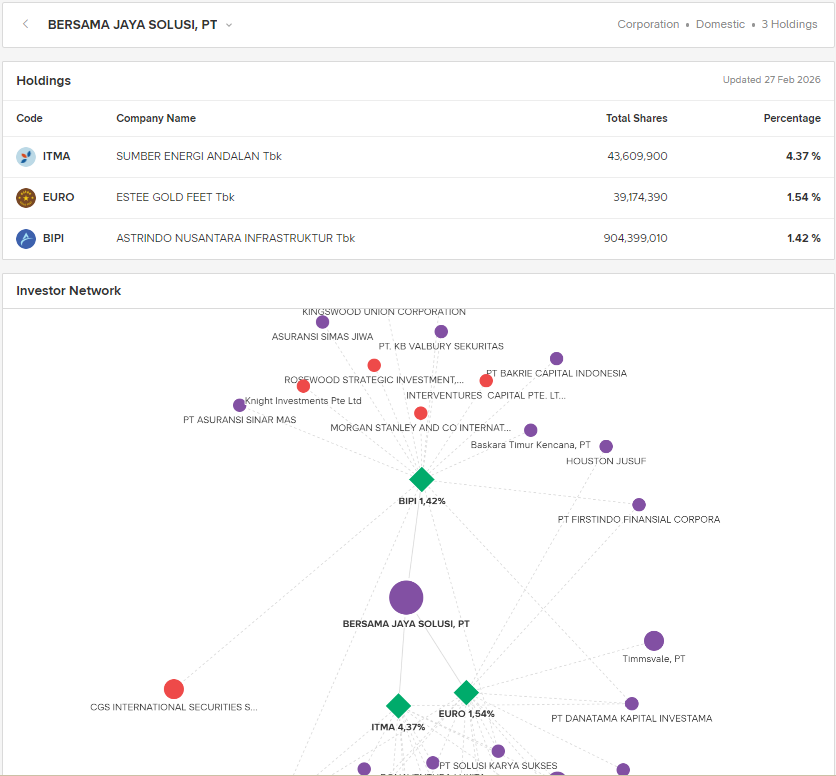Click the 1.54 % percentage cell
This screenshot has width=836, height=776.
pyautogui.click(x=803, y=197)
